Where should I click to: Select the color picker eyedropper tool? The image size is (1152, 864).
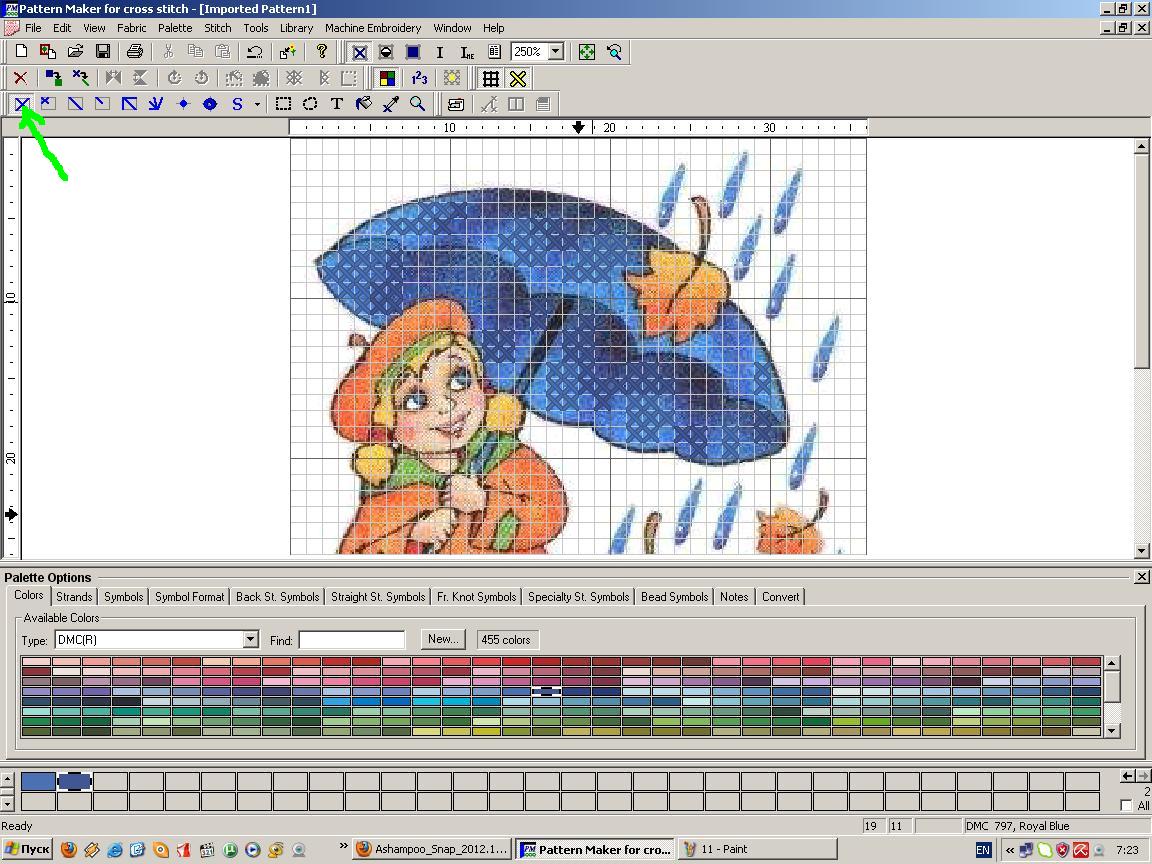[x=391, y=104]
